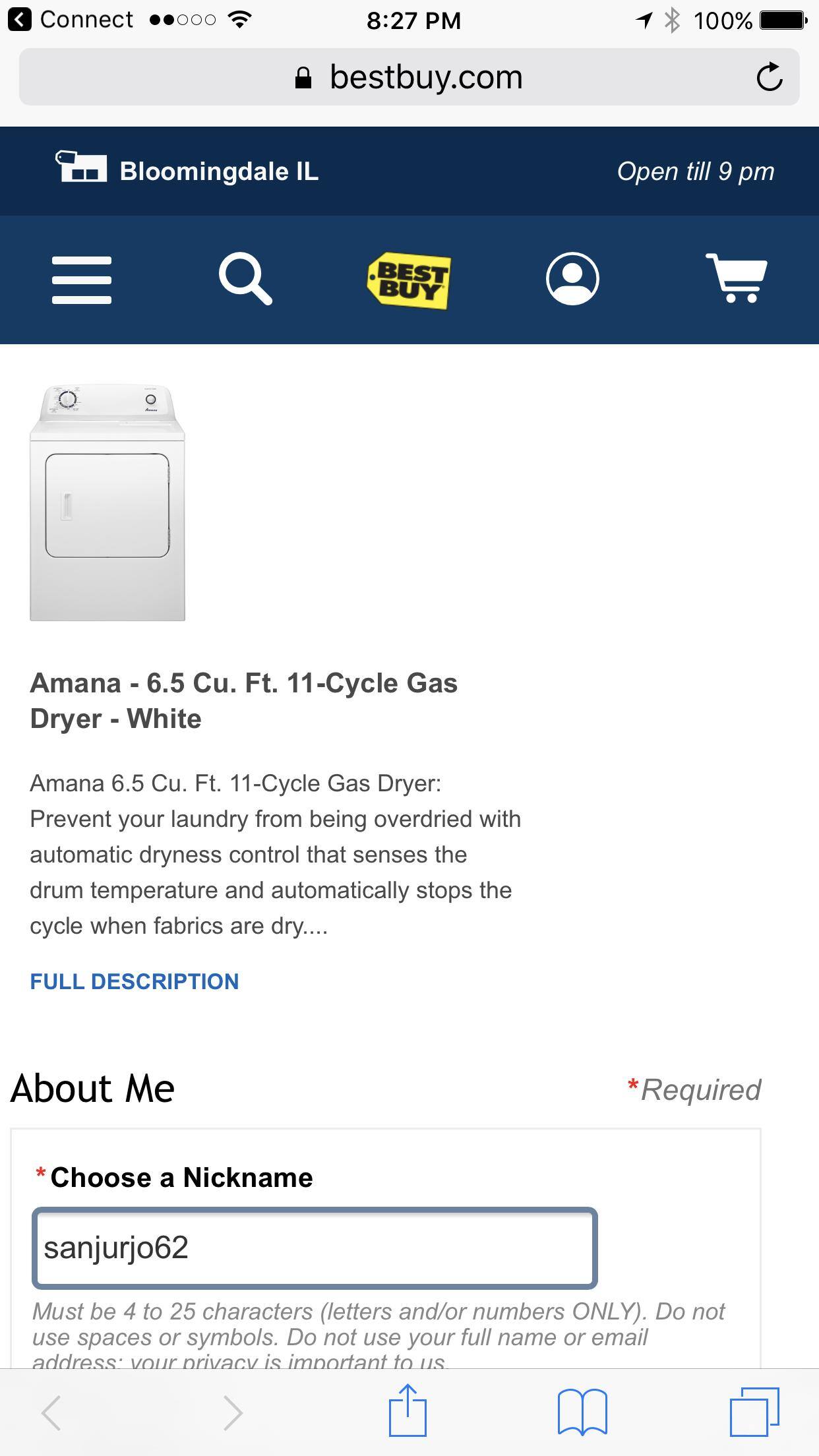The image size is (819, 1456).
Task: Tap the store icon next to Bloomingdale IL
Action: [x=80, y=170]
